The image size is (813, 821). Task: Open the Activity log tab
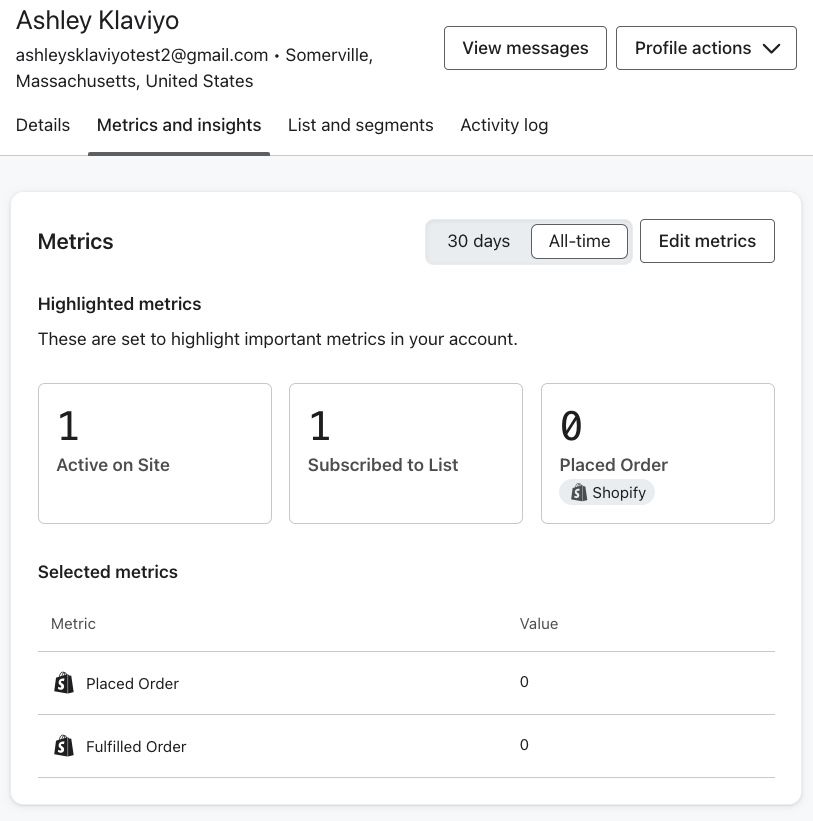click(504, 125)
